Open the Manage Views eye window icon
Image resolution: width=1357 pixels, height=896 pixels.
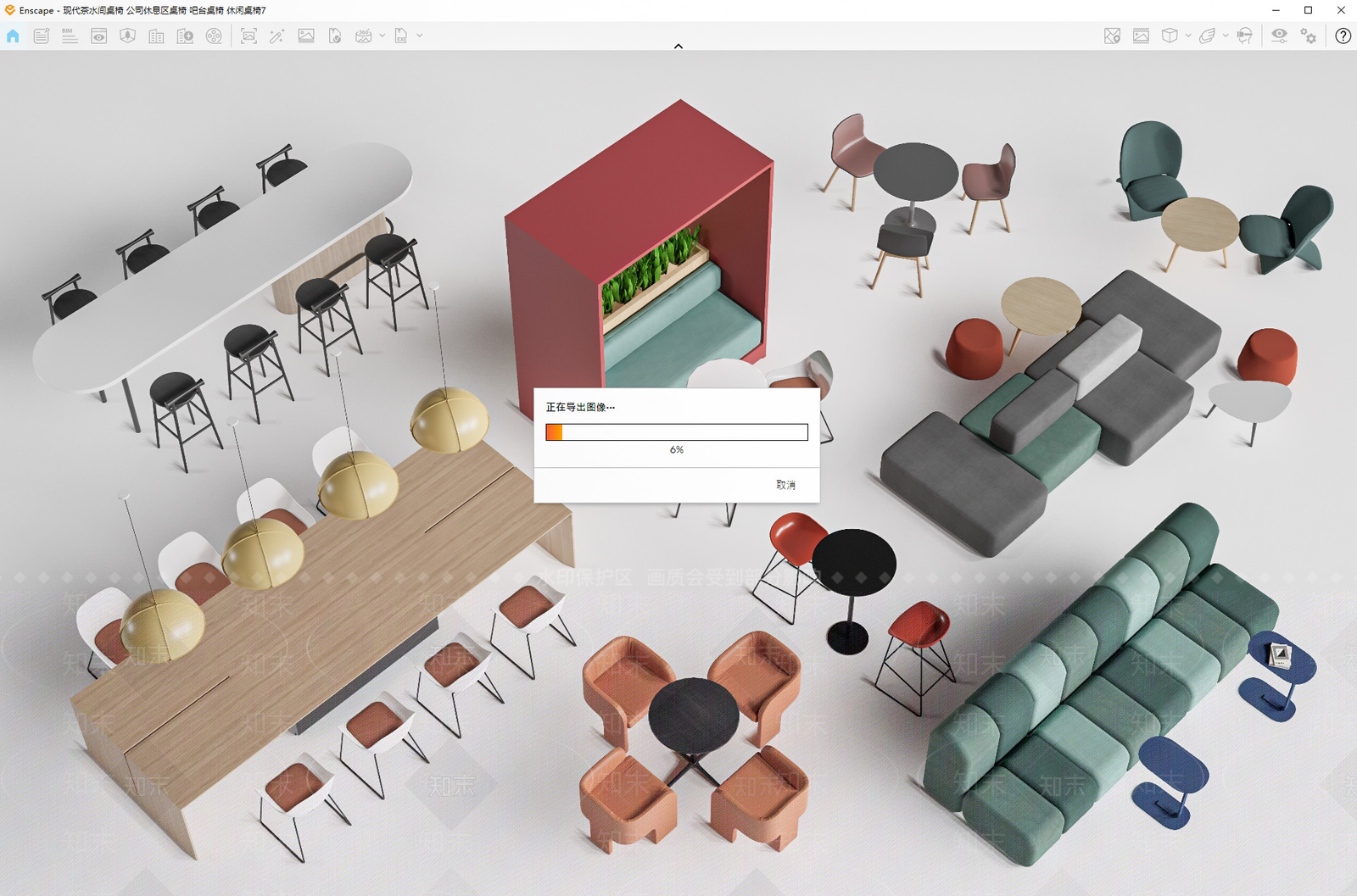point(99,36)
